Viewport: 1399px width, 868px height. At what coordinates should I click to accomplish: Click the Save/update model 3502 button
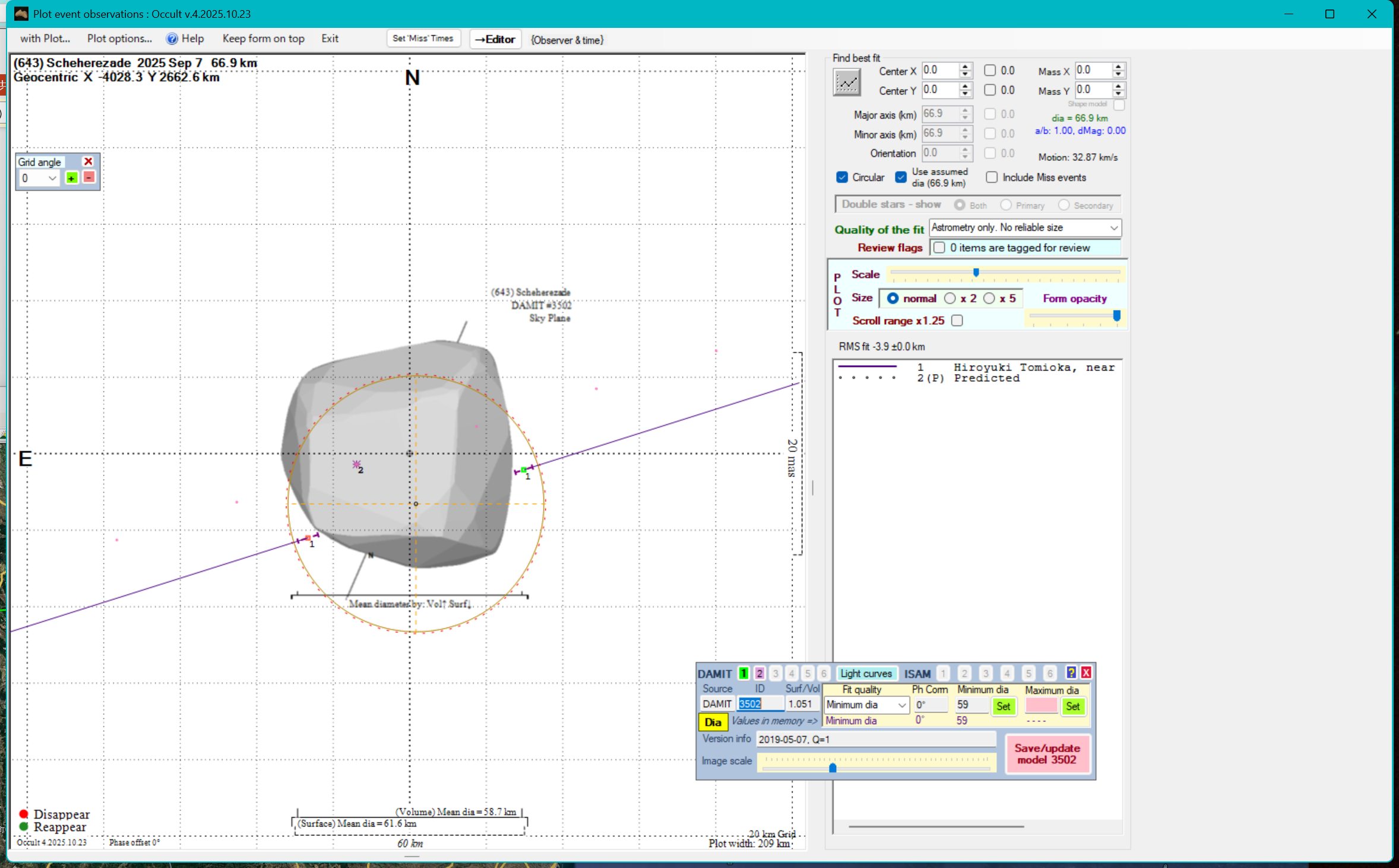coord(1047,754)
